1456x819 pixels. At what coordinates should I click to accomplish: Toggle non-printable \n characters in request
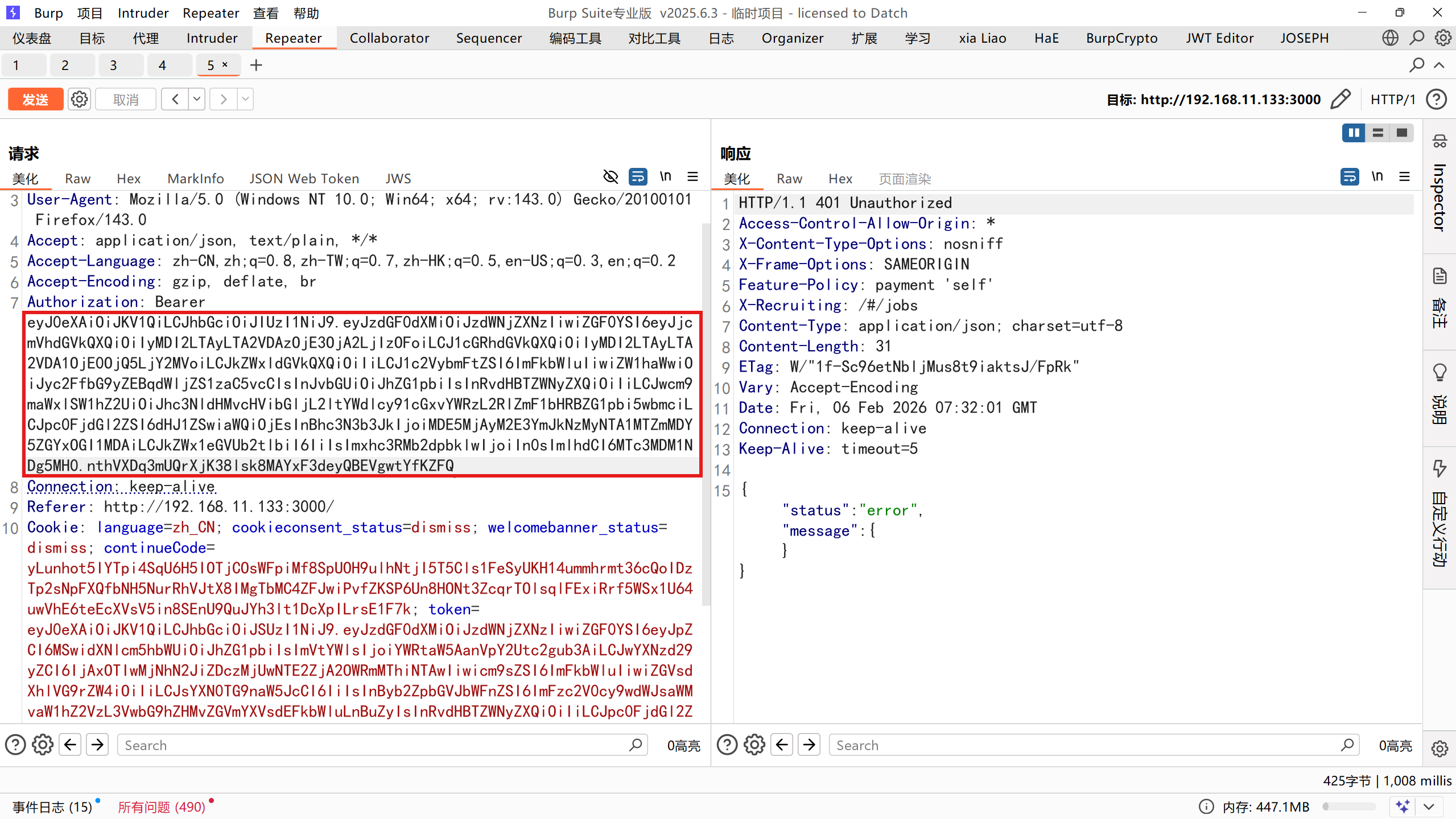click(x=665, y=177)
